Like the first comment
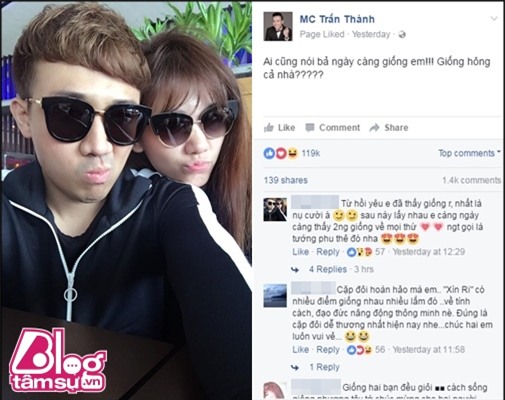The height and width of the screenshot is (400, 505). [301, 252]
